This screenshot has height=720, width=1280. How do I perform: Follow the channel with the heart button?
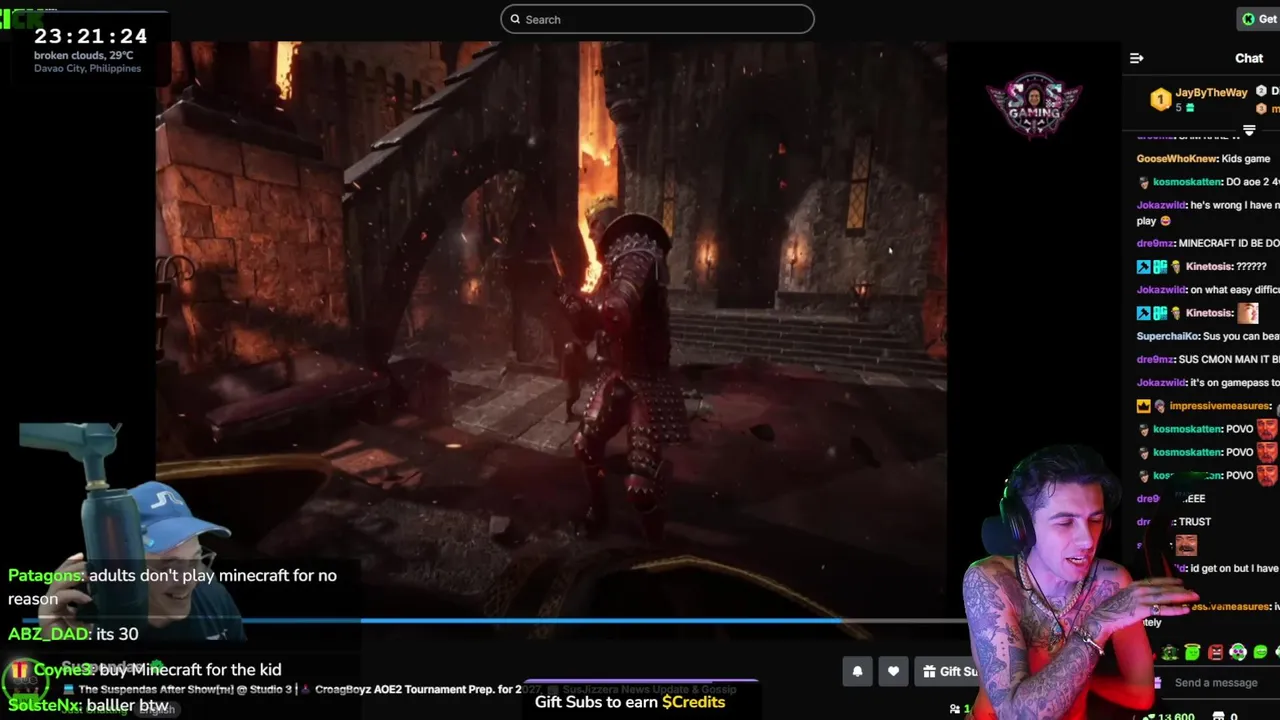(893, 672)
